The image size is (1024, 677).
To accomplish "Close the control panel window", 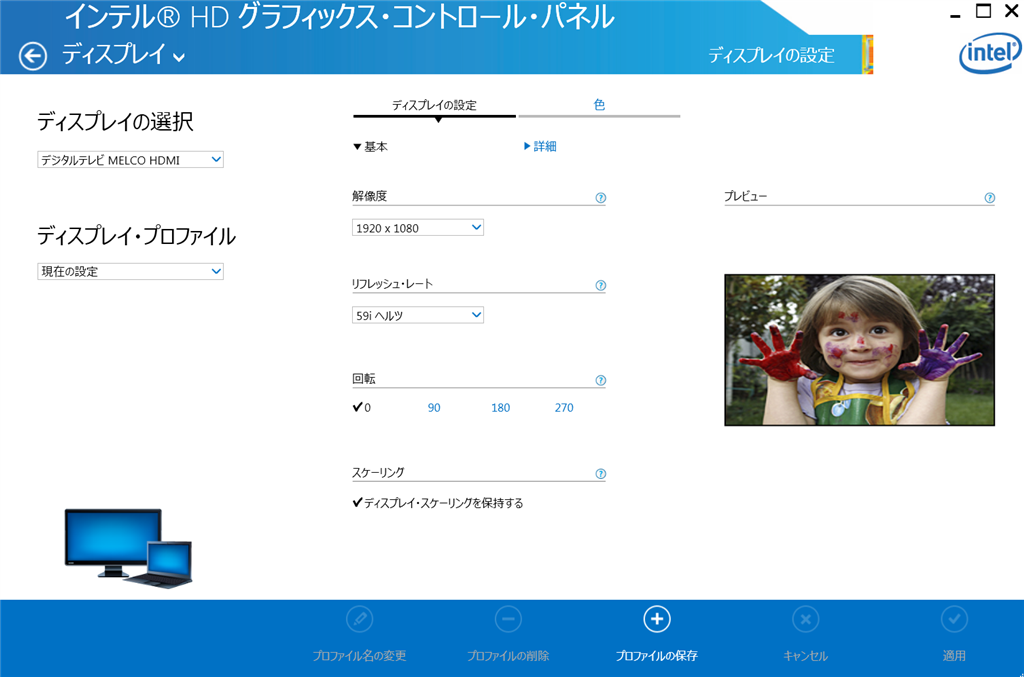I will click(x=1012, y=11).
